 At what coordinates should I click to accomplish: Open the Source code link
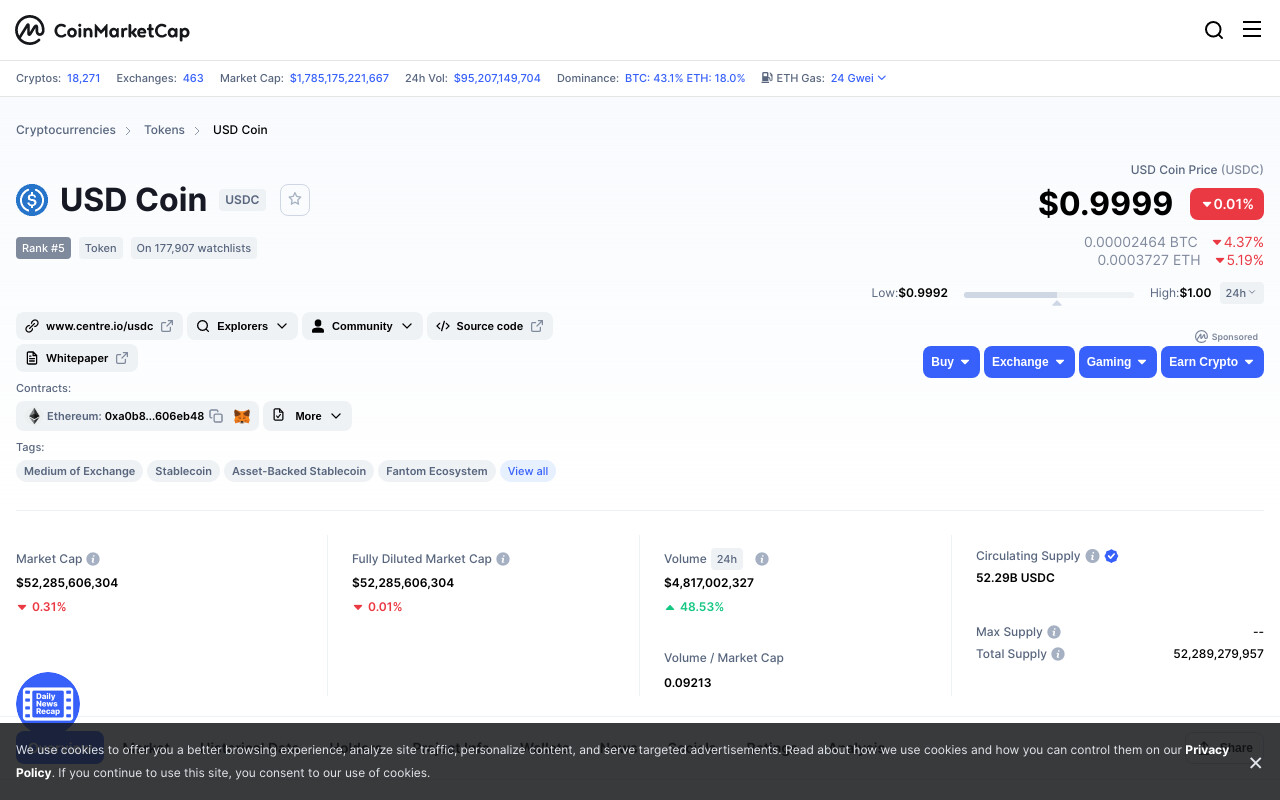(489, 326)
